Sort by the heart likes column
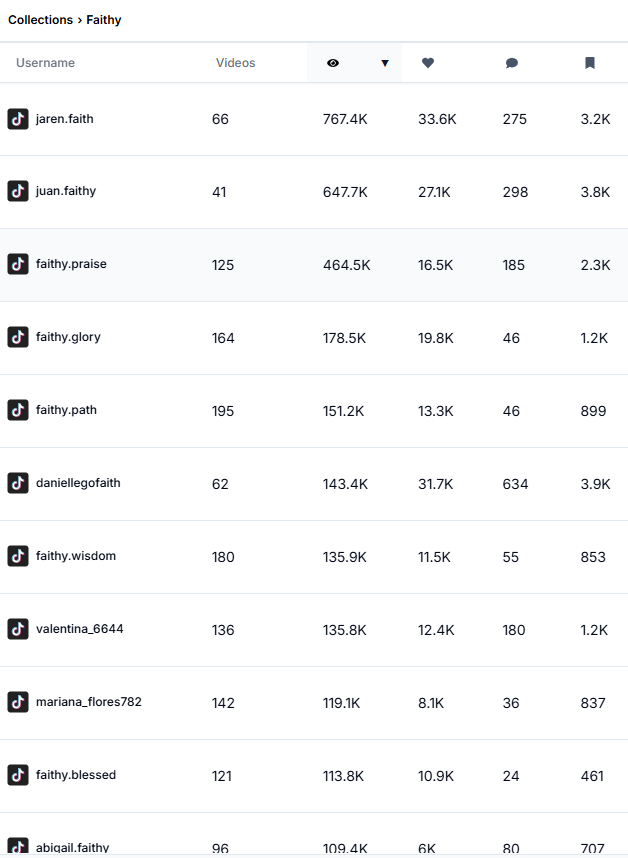 pos(428,63)
